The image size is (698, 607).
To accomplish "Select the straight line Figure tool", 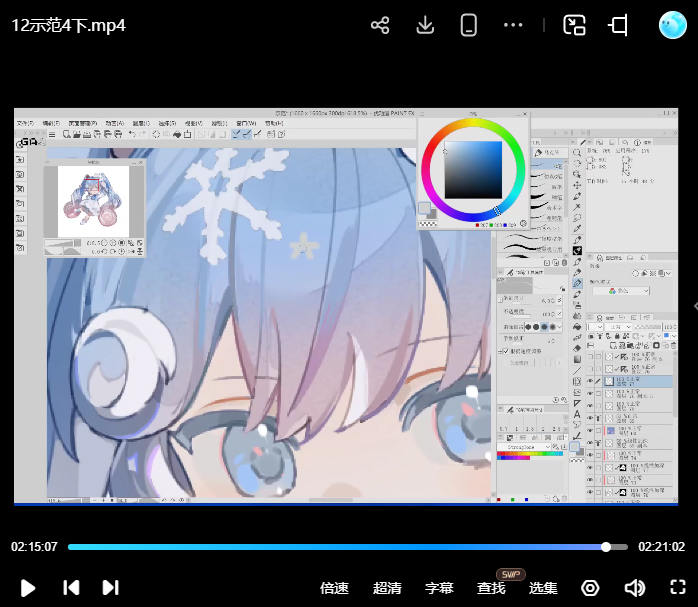I will pyautogui.click(x=577, y=370).
